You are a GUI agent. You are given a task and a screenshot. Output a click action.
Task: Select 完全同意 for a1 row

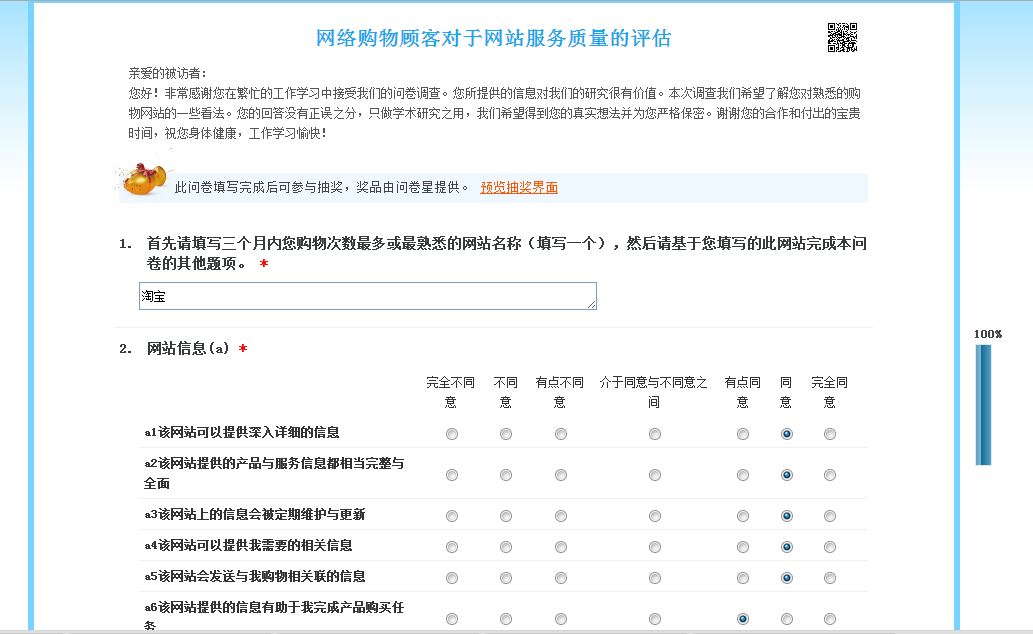coord(830,434)
